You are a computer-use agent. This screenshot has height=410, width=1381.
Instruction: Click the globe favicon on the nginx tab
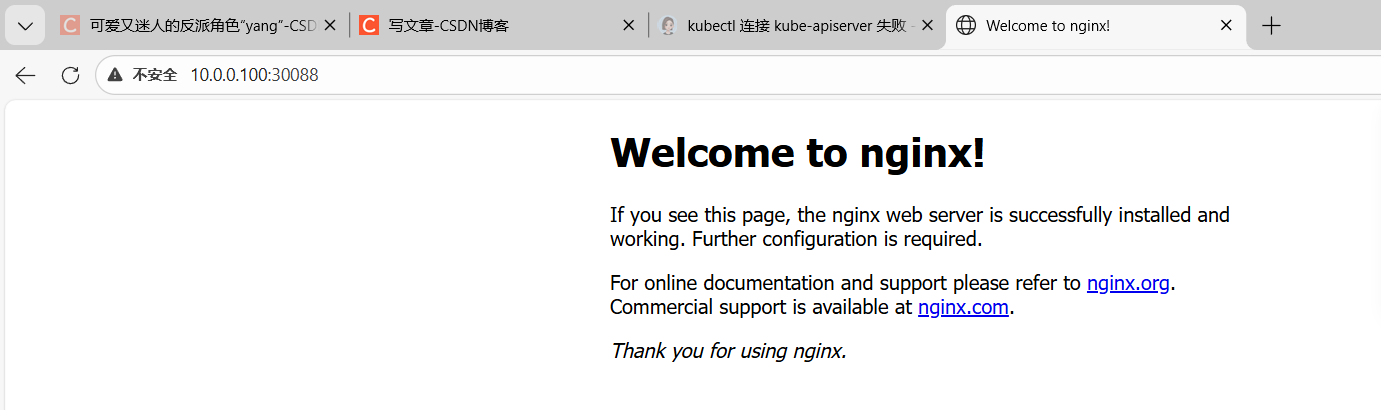(966, 26)
